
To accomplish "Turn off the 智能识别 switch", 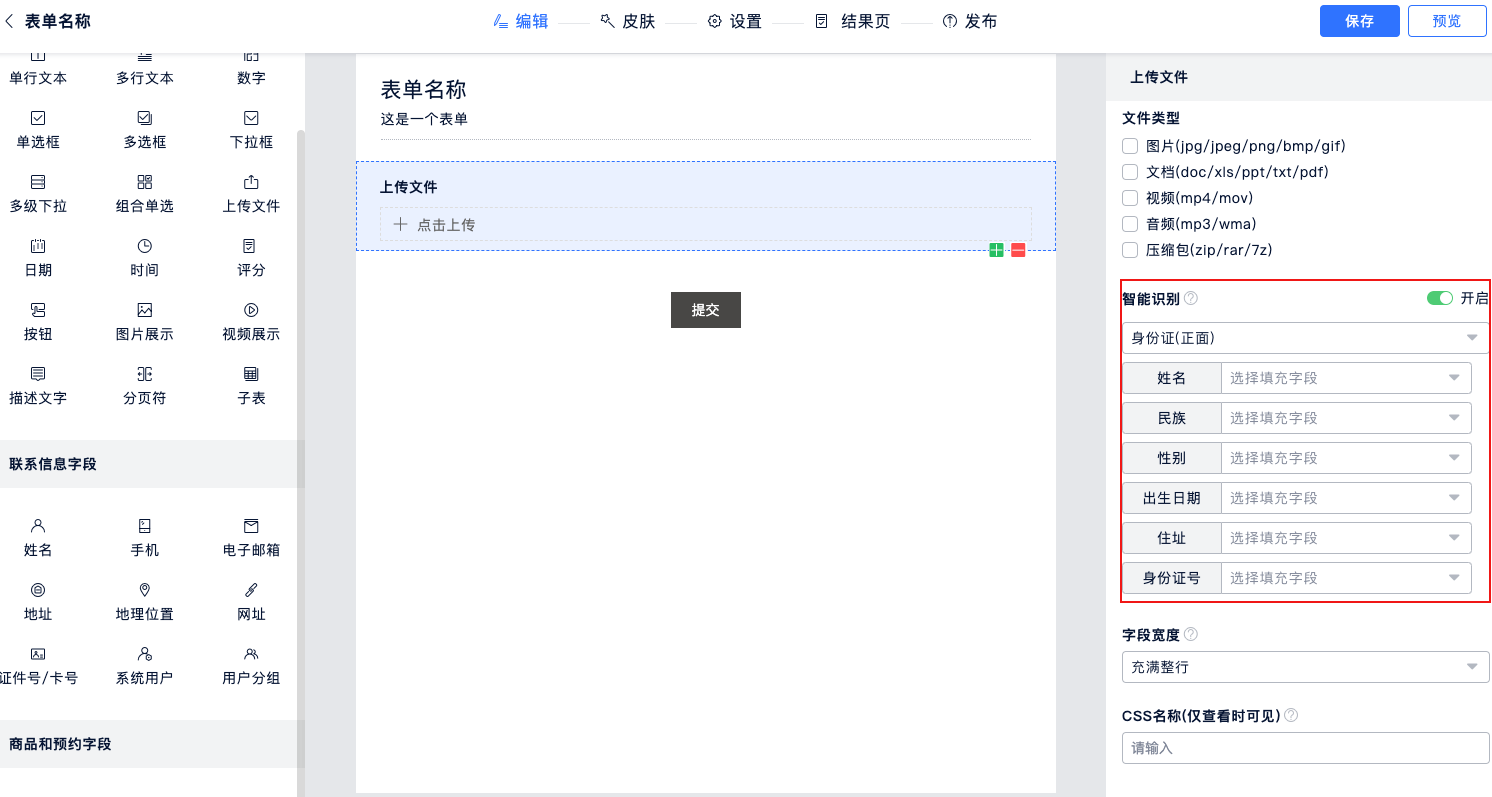I will 1439,298.
